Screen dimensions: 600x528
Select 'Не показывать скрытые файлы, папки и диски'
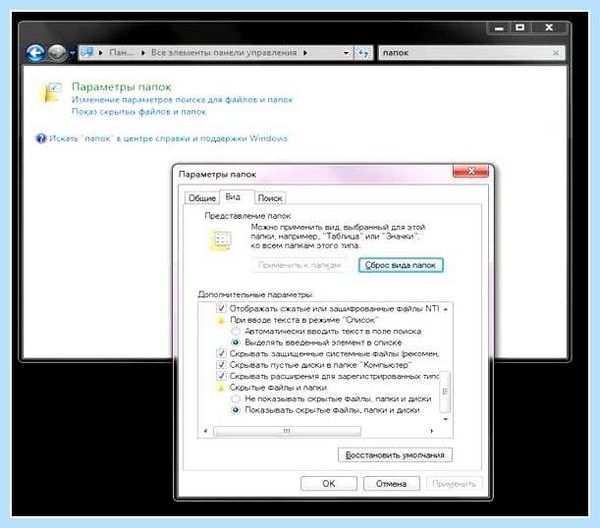tap(236, 399)
